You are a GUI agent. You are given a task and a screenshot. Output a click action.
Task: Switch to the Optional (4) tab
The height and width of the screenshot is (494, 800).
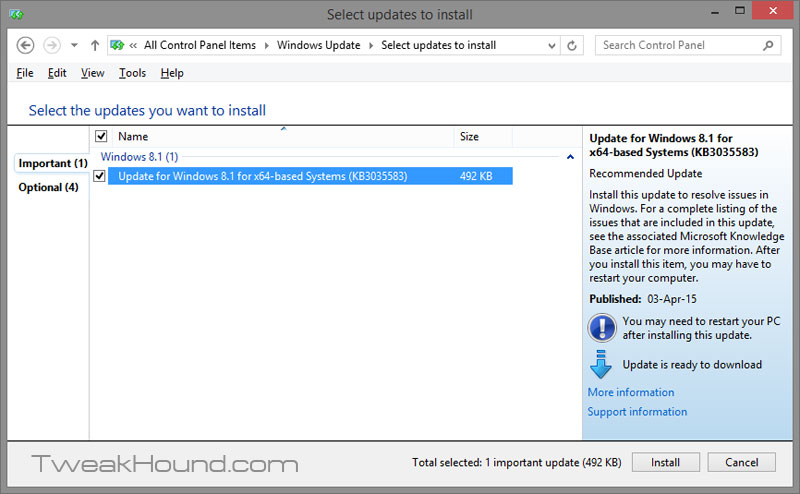click(48, 187)
